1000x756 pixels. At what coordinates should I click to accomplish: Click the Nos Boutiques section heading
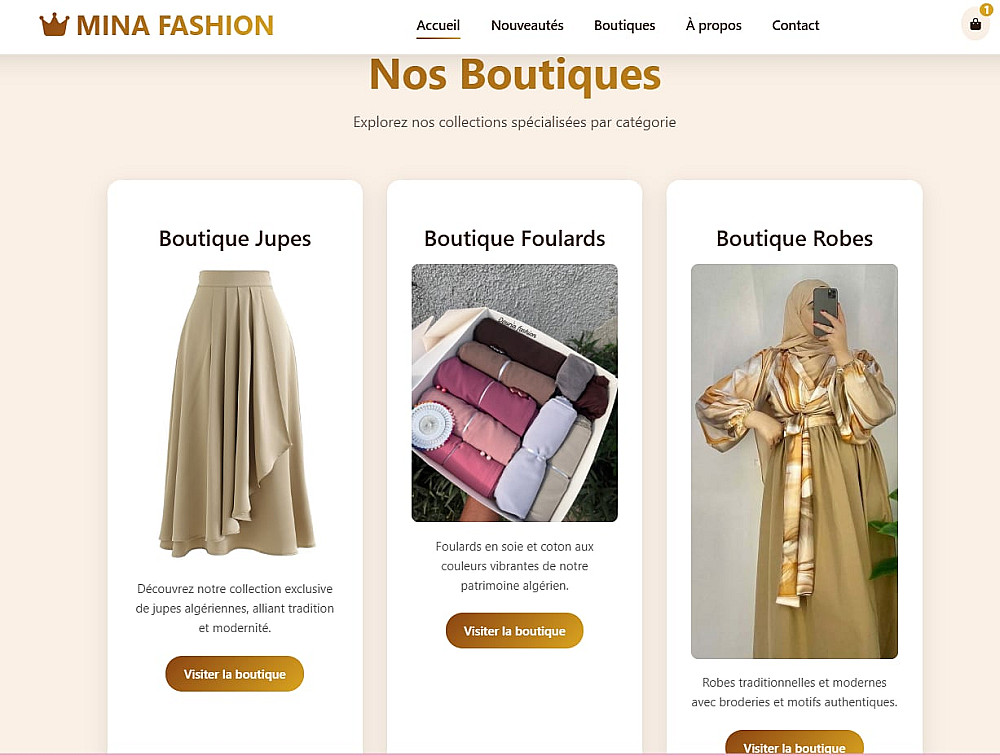[514, 75]
